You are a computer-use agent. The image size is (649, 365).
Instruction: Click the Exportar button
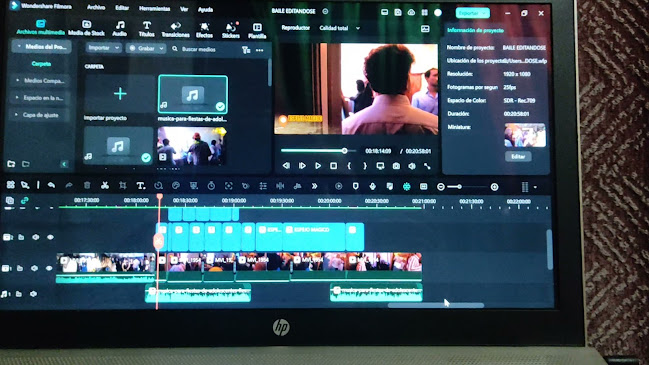(x=472, y=13)
